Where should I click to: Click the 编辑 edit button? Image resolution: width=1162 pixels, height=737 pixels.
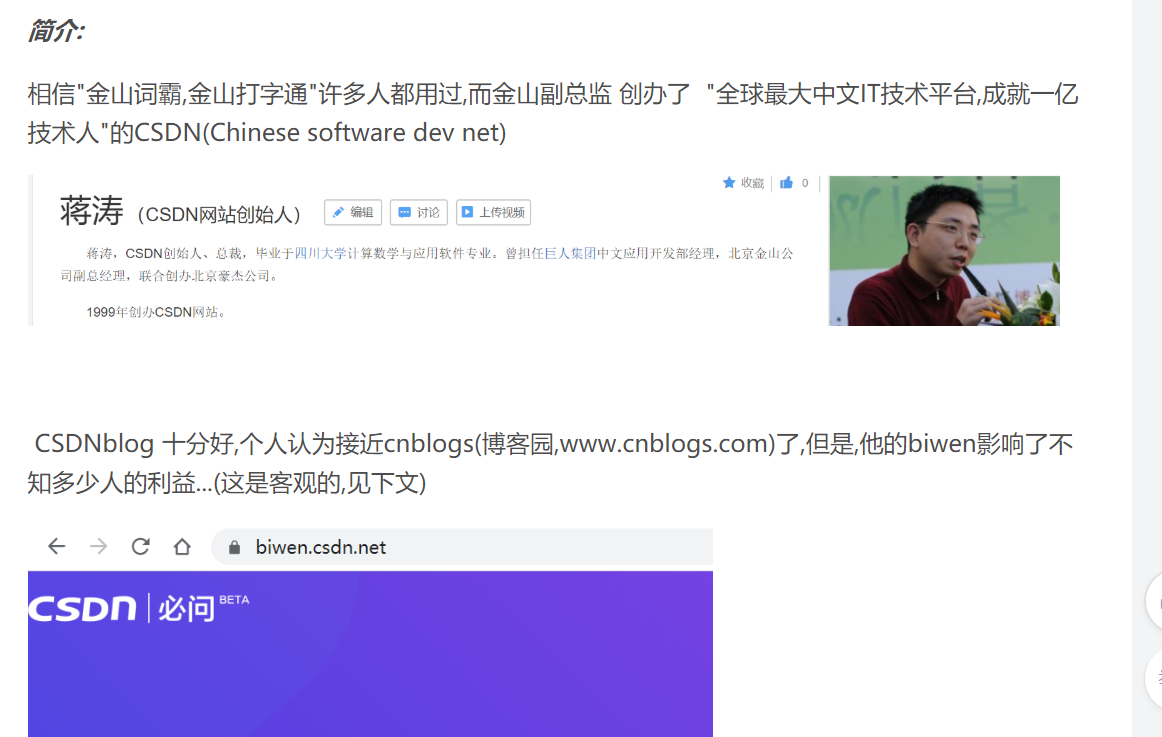pyautogui.click(x=353, y=213)
